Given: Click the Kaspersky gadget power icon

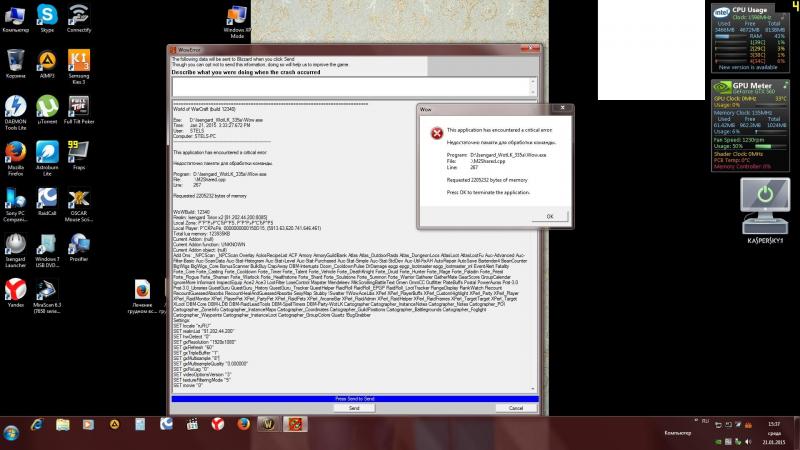Looking at the screenshot, I should [765, 194].
